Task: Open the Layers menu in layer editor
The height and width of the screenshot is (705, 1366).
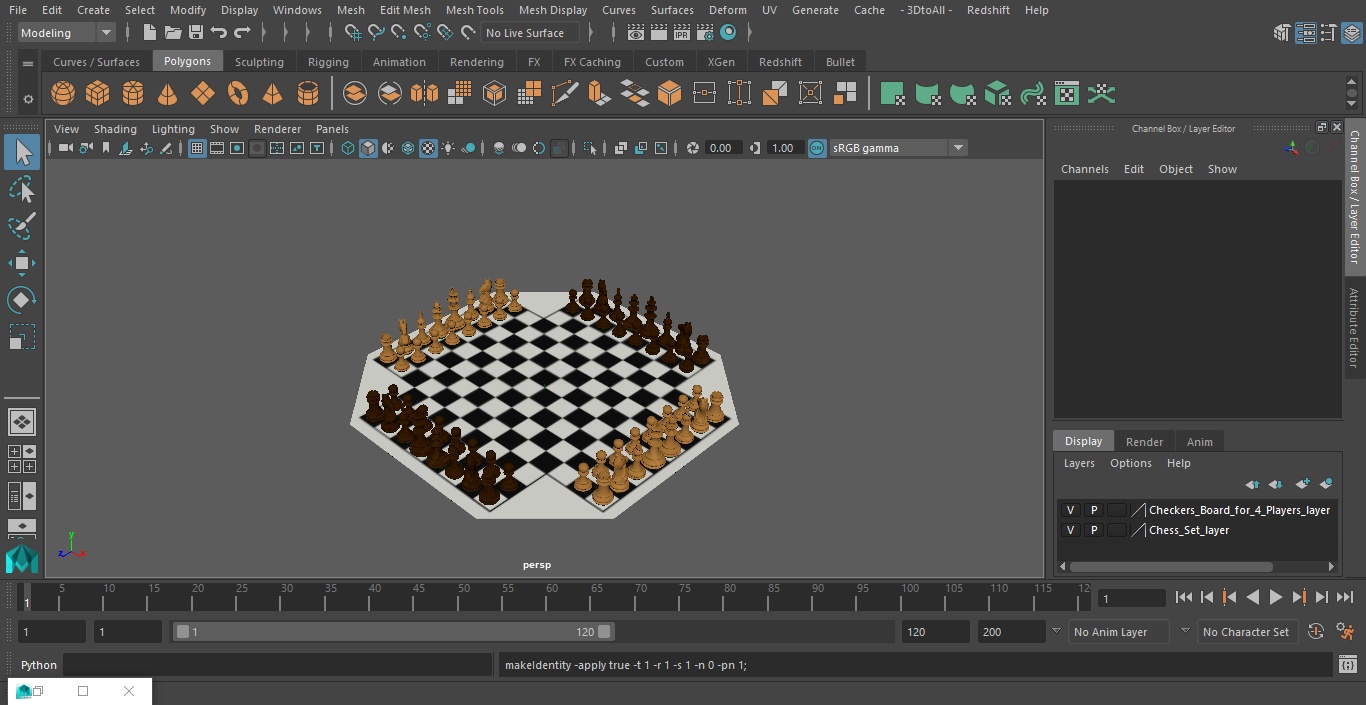Action: 1079,463
